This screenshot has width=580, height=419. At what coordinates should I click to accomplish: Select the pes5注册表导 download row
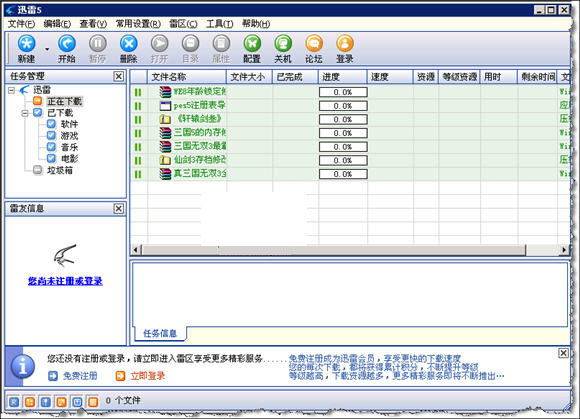(x=350, y=106)
